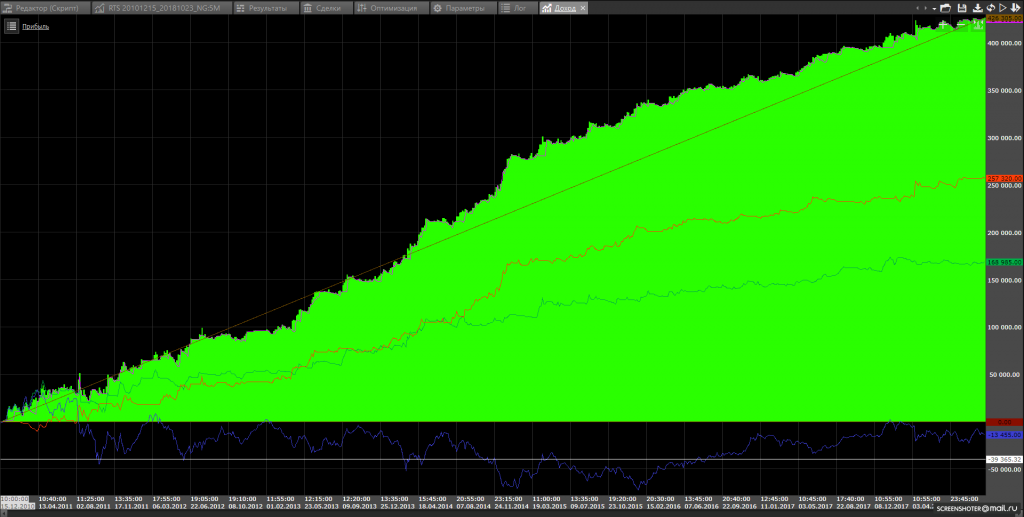Click the red 257 320.00 value marker
This screenshot has height=517, width=1024.
(x=1003, y=178)
